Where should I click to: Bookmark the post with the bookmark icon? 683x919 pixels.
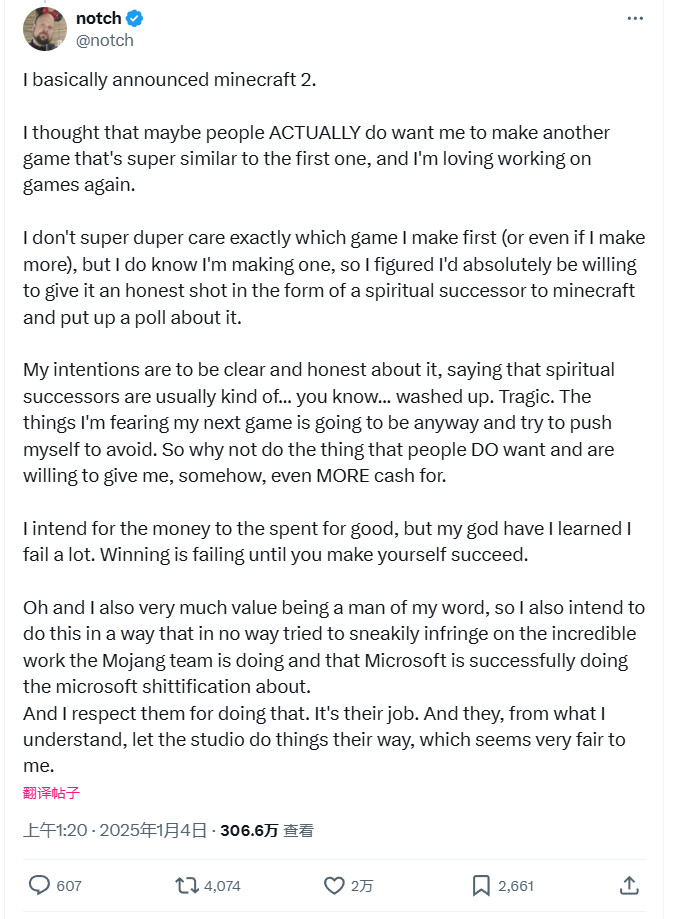[481, 885]
